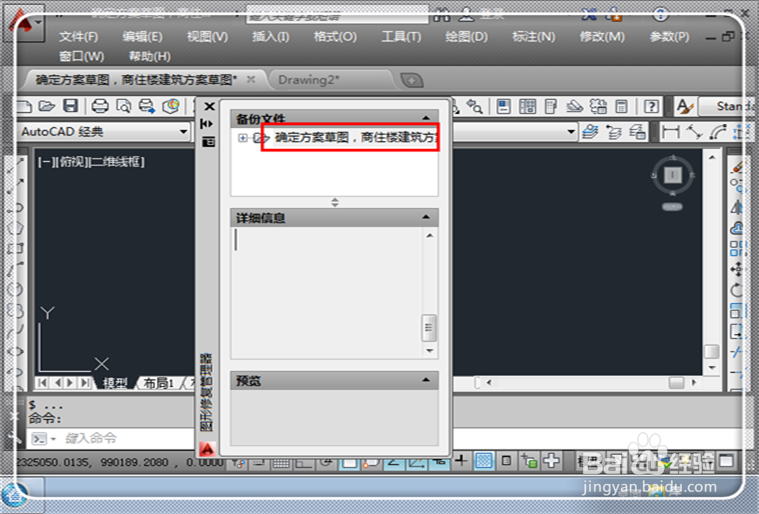Select the Circle draw tool
759x514 pixels.
coord(15,289)
